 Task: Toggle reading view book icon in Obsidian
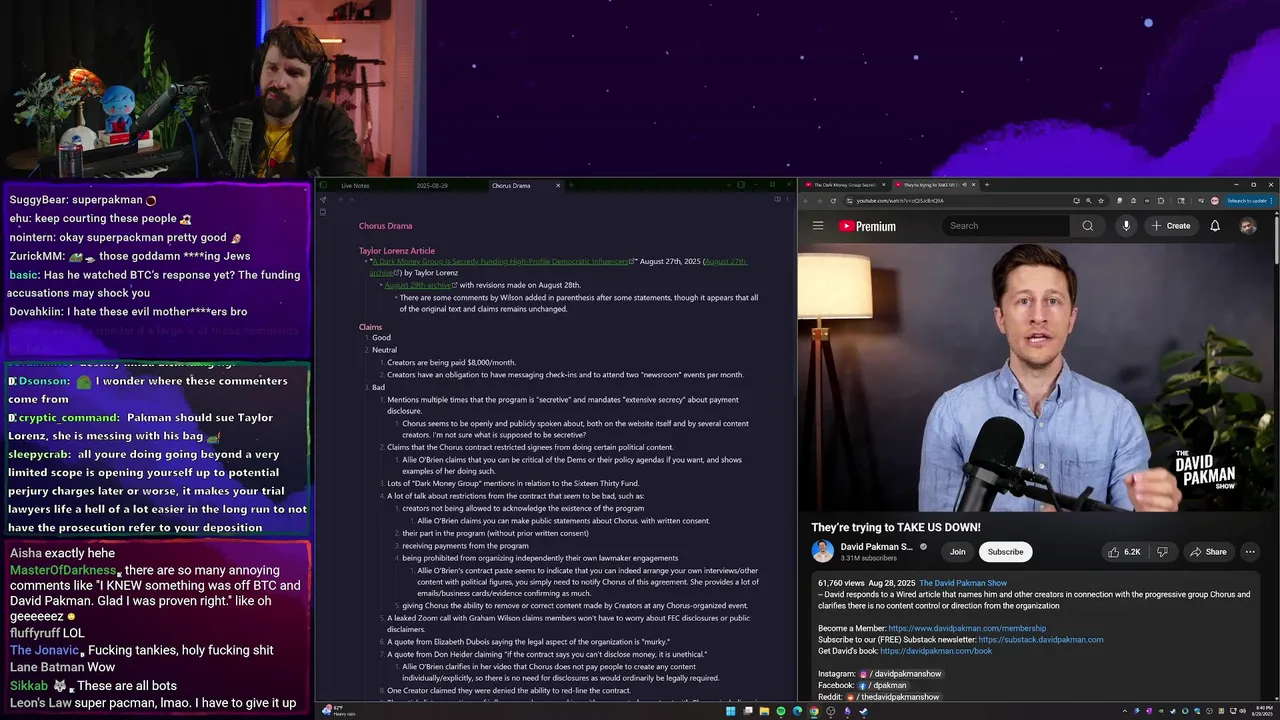click(777, 200)
